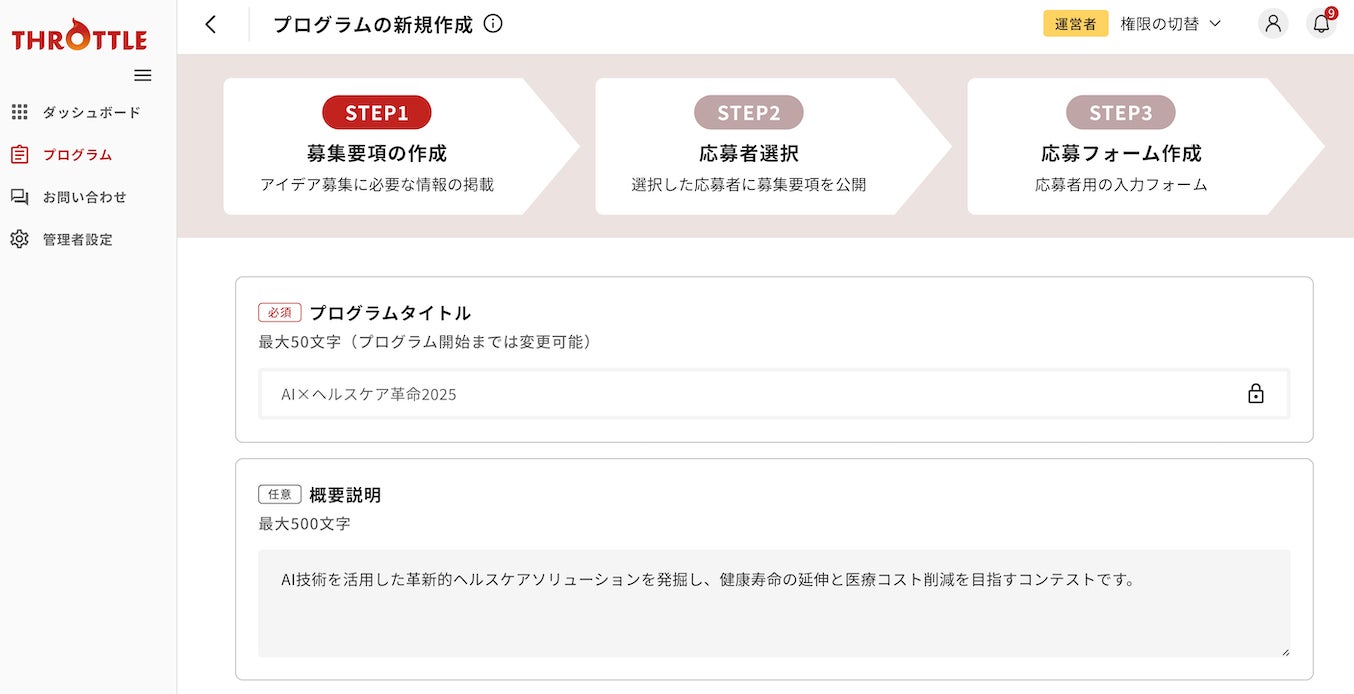This screenshot has width=1354, height=694.
Task: Toggle the hamburger sidebar menu
Action: [143, 75]
